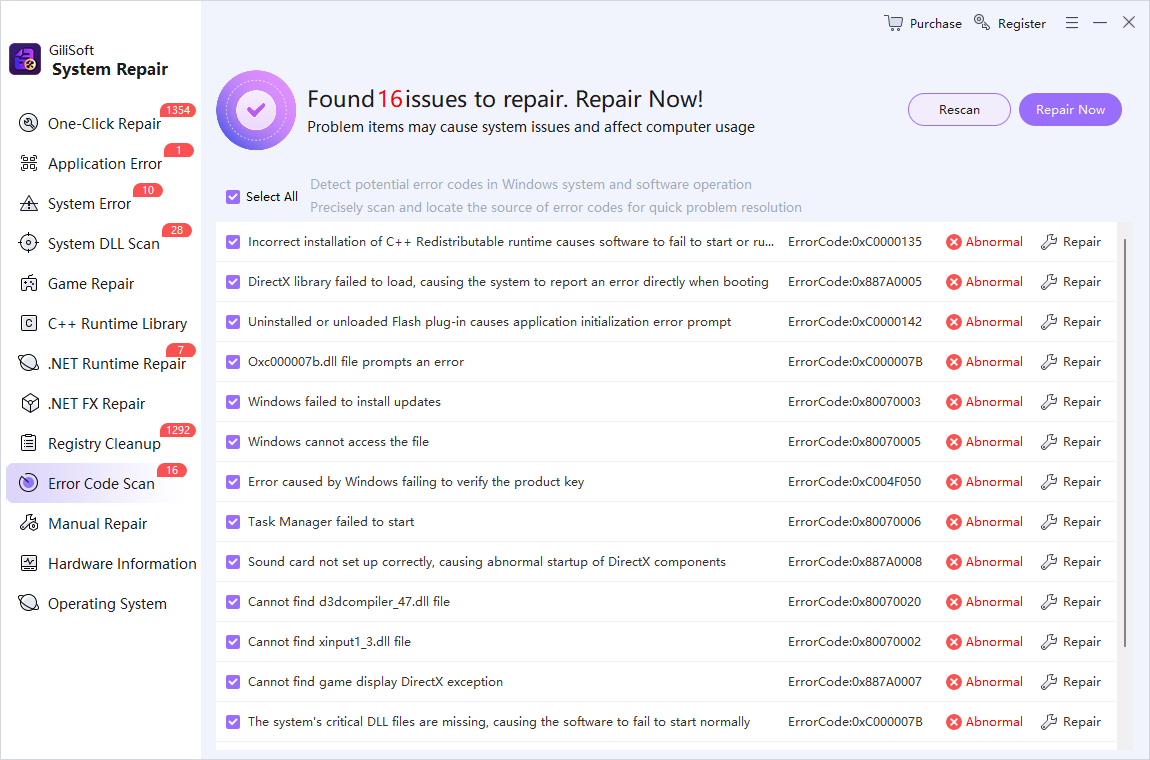
Task: Uncheck the Windows product key error checkbox
Action: click(233, 482)
